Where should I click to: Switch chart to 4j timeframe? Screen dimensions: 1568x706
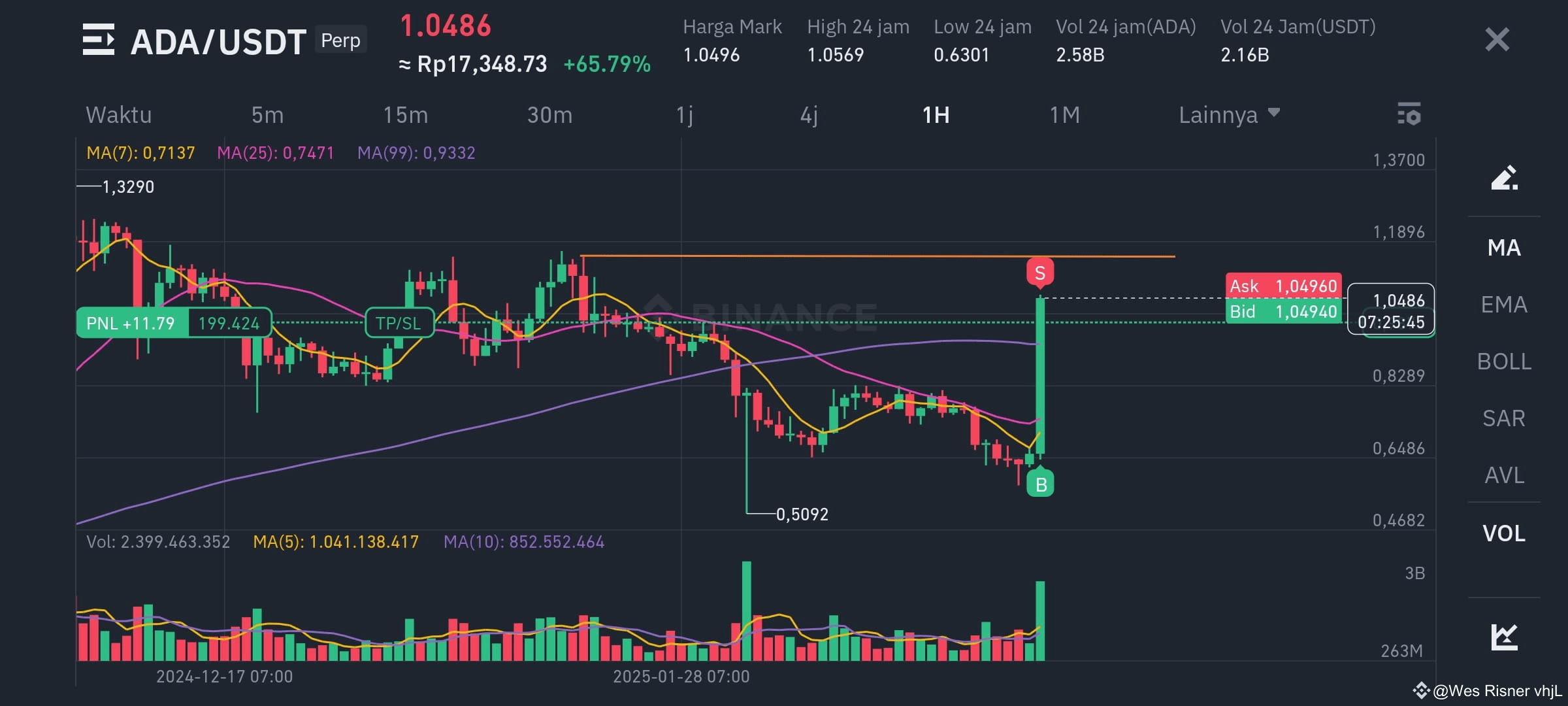[810, 114]
